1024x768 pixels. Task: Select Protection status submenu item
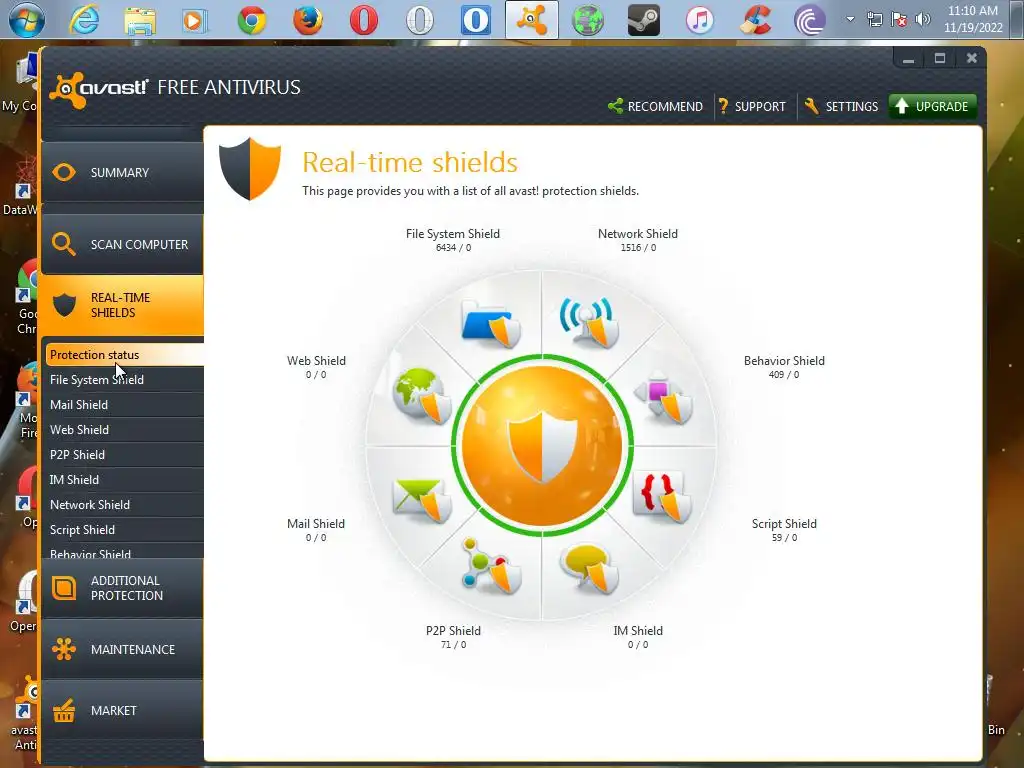click(x=125, y=355)
